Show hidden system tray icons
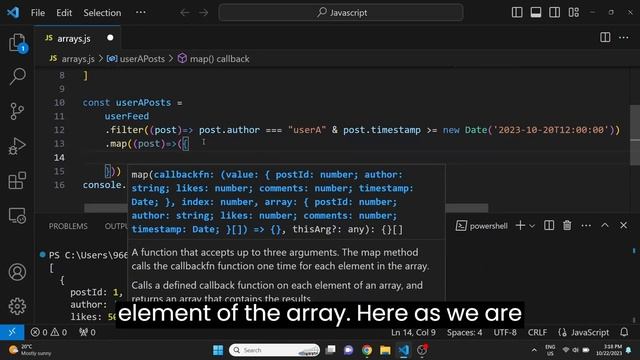The width and height of the screenshot is (640, 360). 534,350
